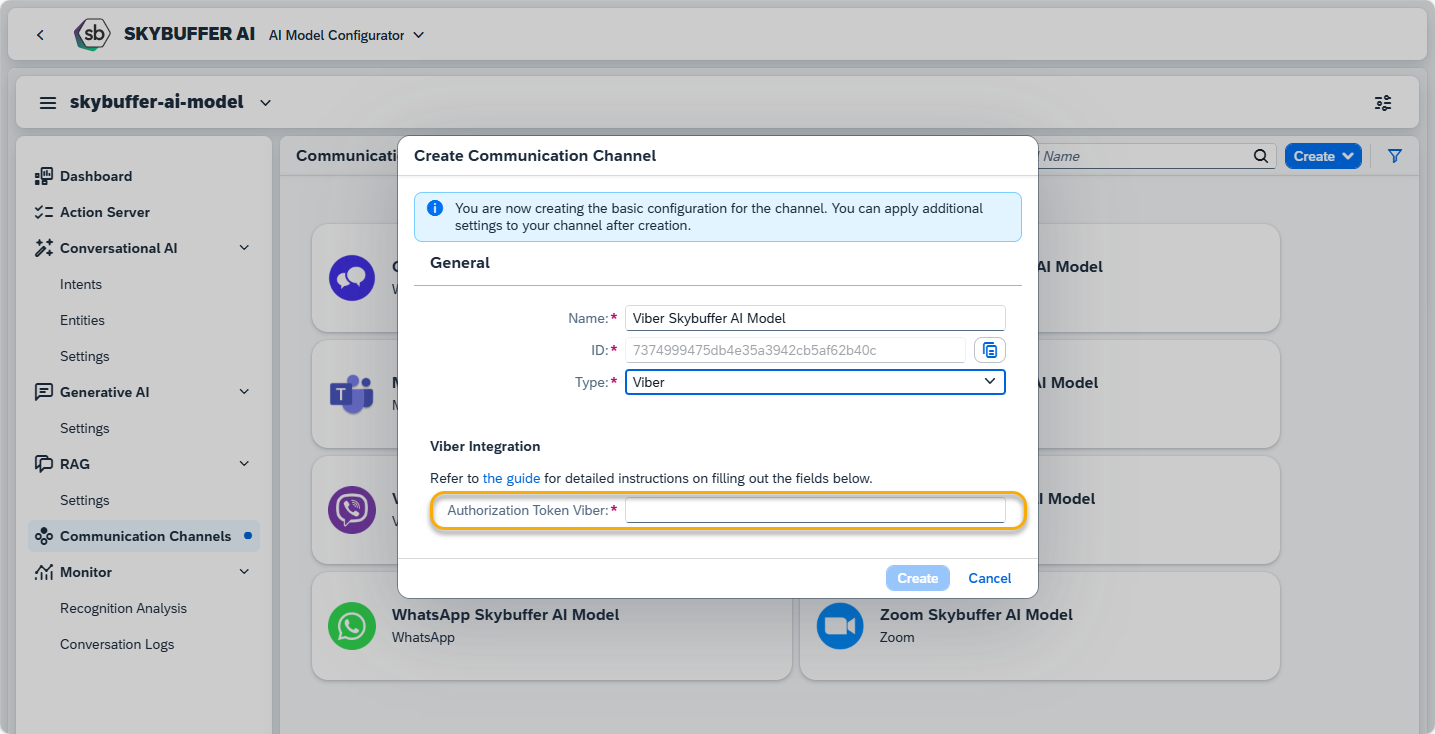
Task: Click the WhatsApp channel icon
Action: point(352,626)
